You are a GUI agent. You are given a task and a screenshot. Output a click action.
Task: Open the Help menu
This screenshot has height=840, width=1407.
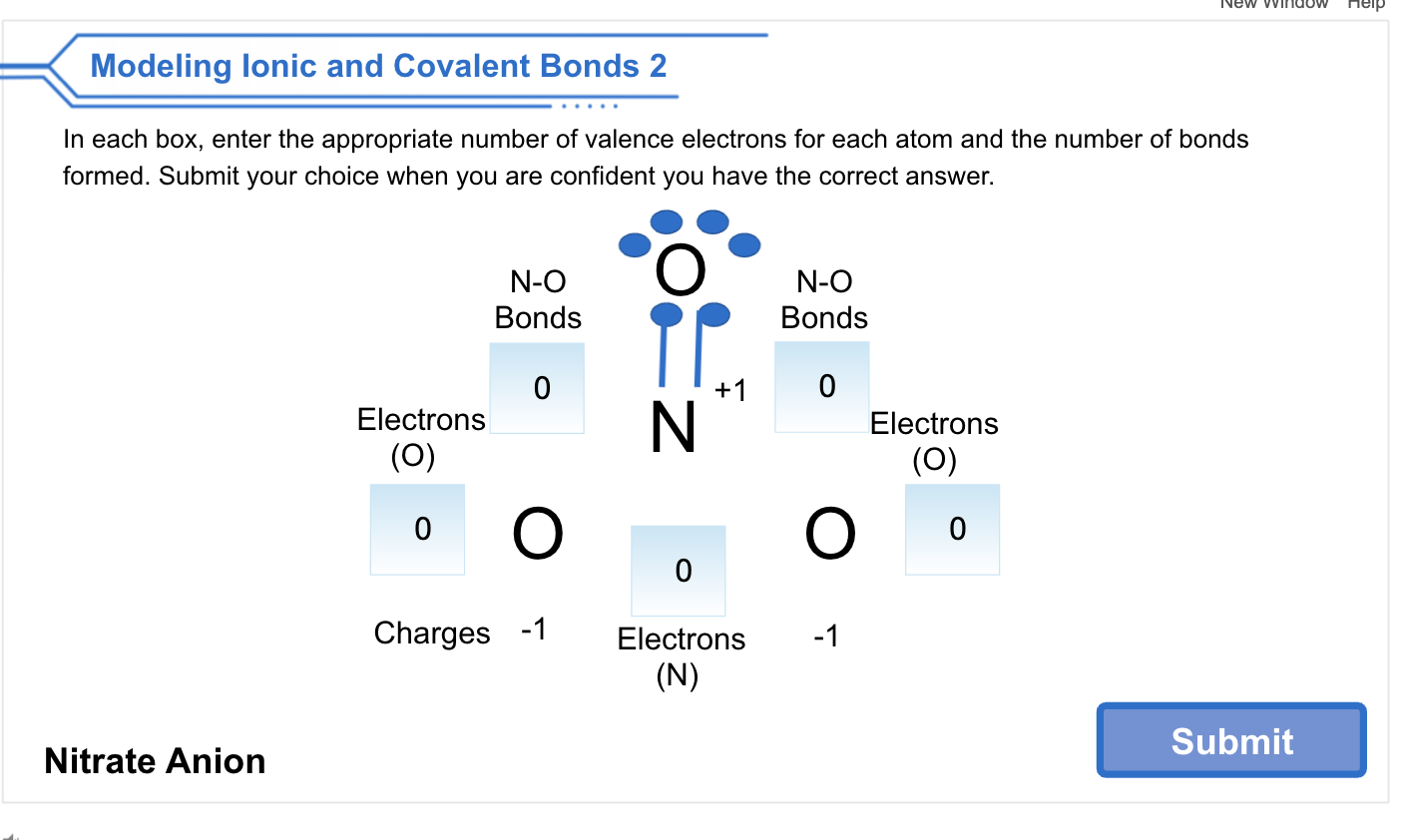1365,5
